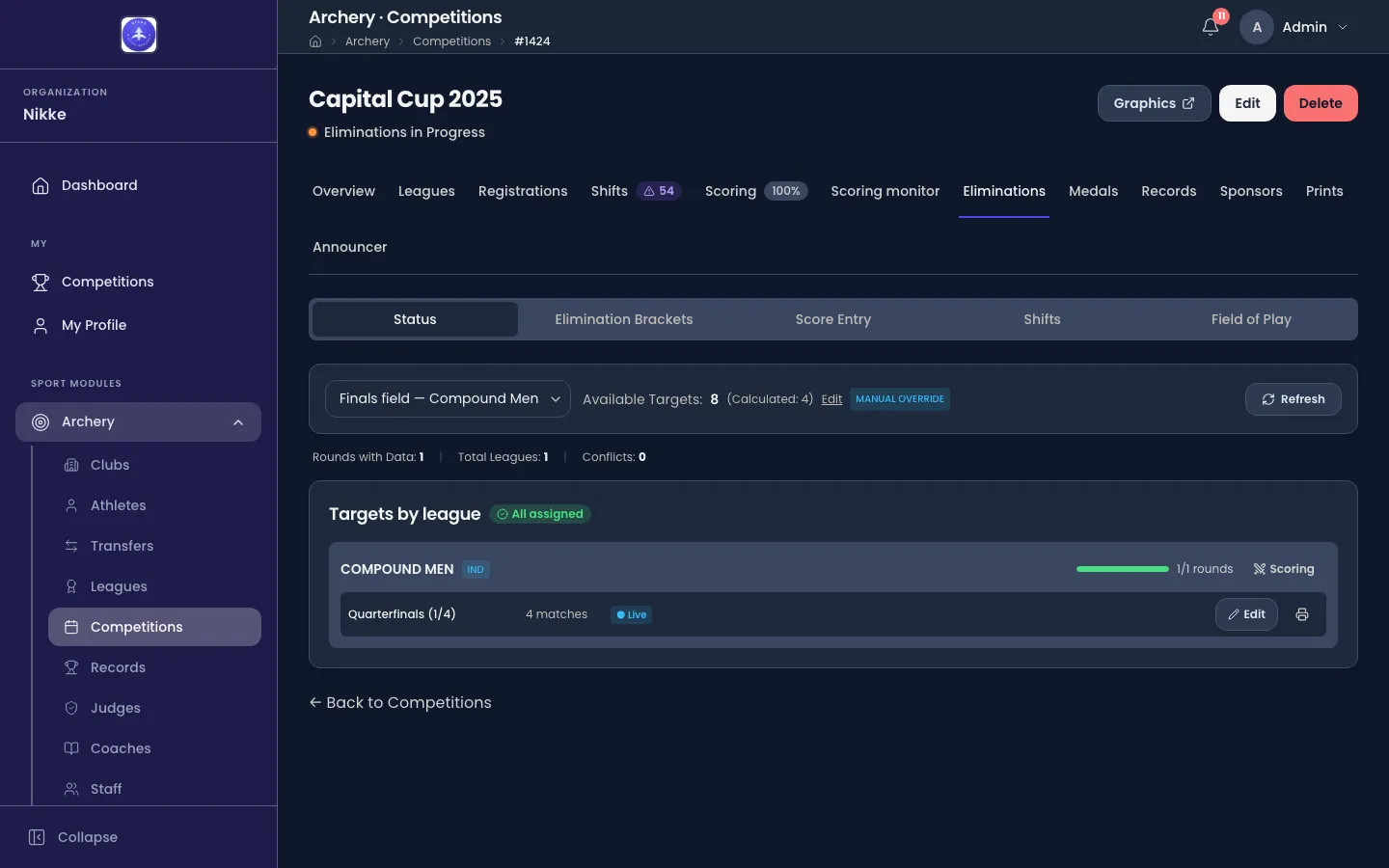1389x868 pixels.
Task: Open the Medals tab
Action: pos(1093,191)
